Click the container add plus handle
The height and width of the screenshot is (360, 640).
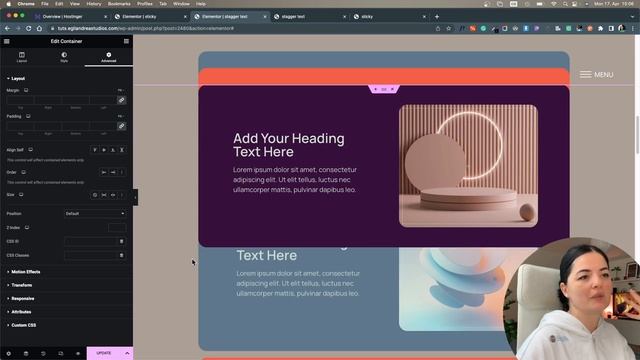click(x=376, y=89)
